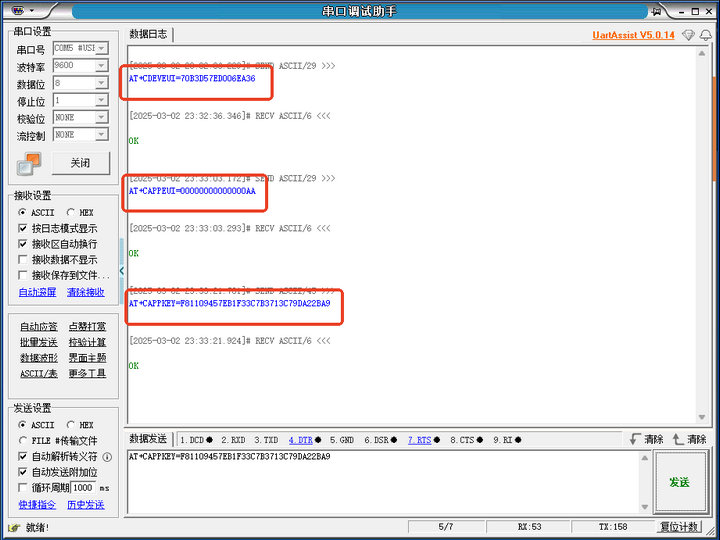720x540 pixels.
Task: Switch to the 数据日志 tab
Action: 149,35
